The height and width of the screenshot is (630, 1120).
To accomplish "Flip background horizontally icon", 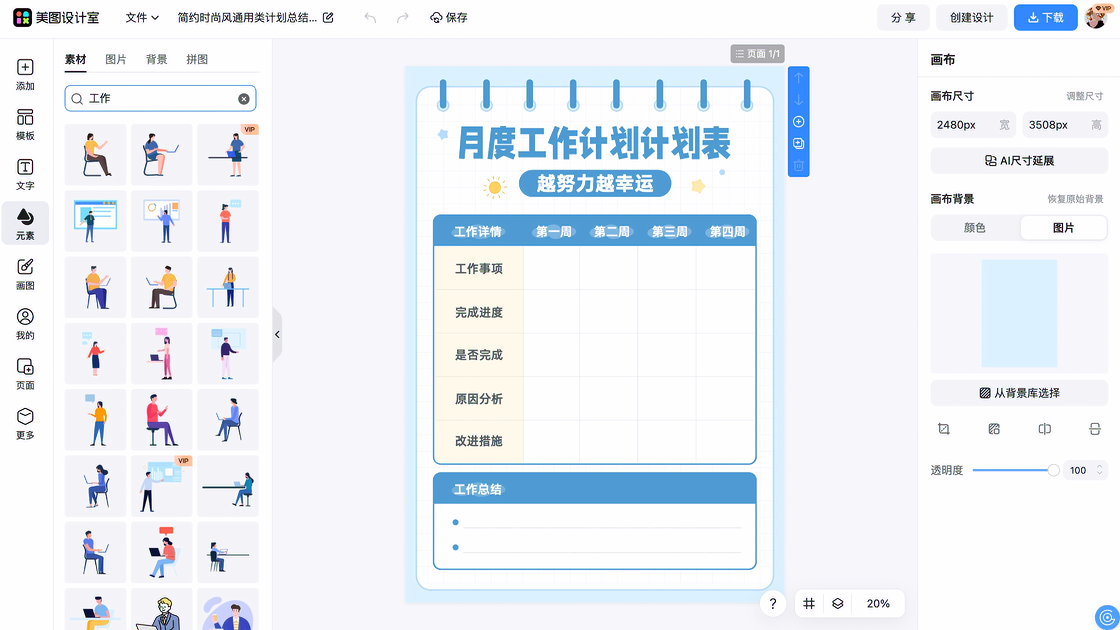I will pos(1044,429).
